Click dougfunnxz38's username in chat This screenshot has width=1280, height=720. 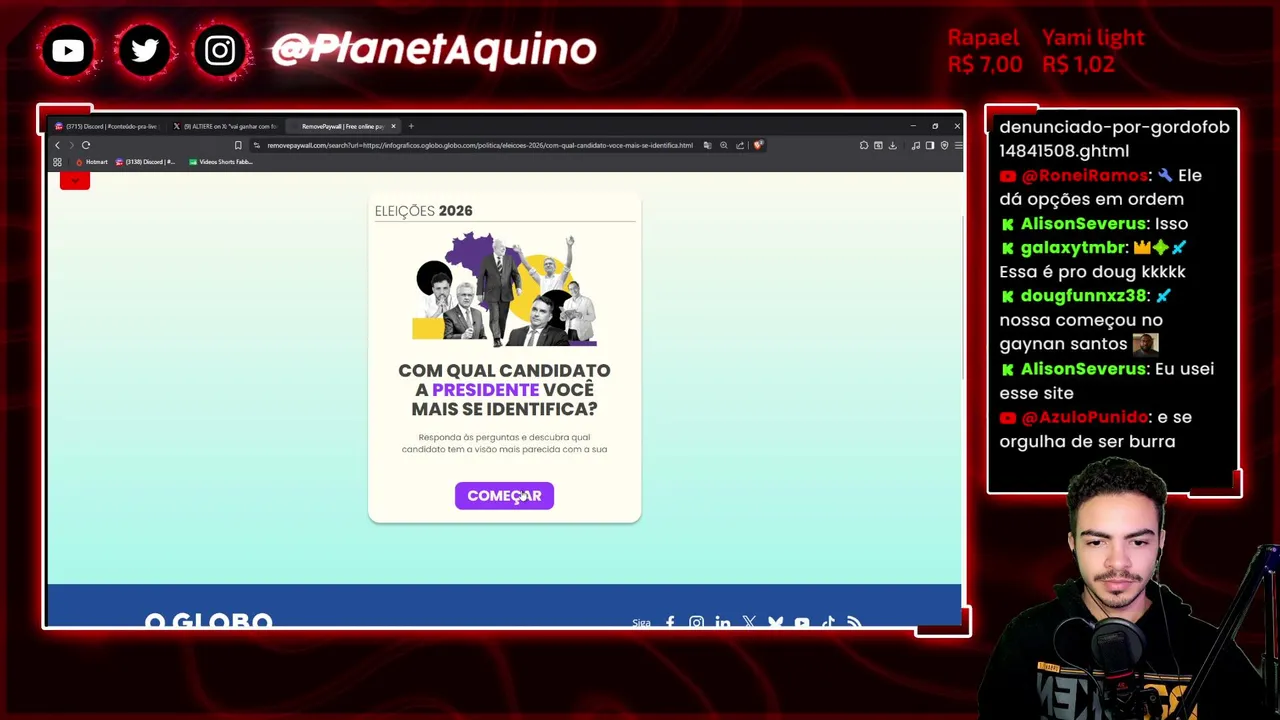click(x=1084, y=296)
